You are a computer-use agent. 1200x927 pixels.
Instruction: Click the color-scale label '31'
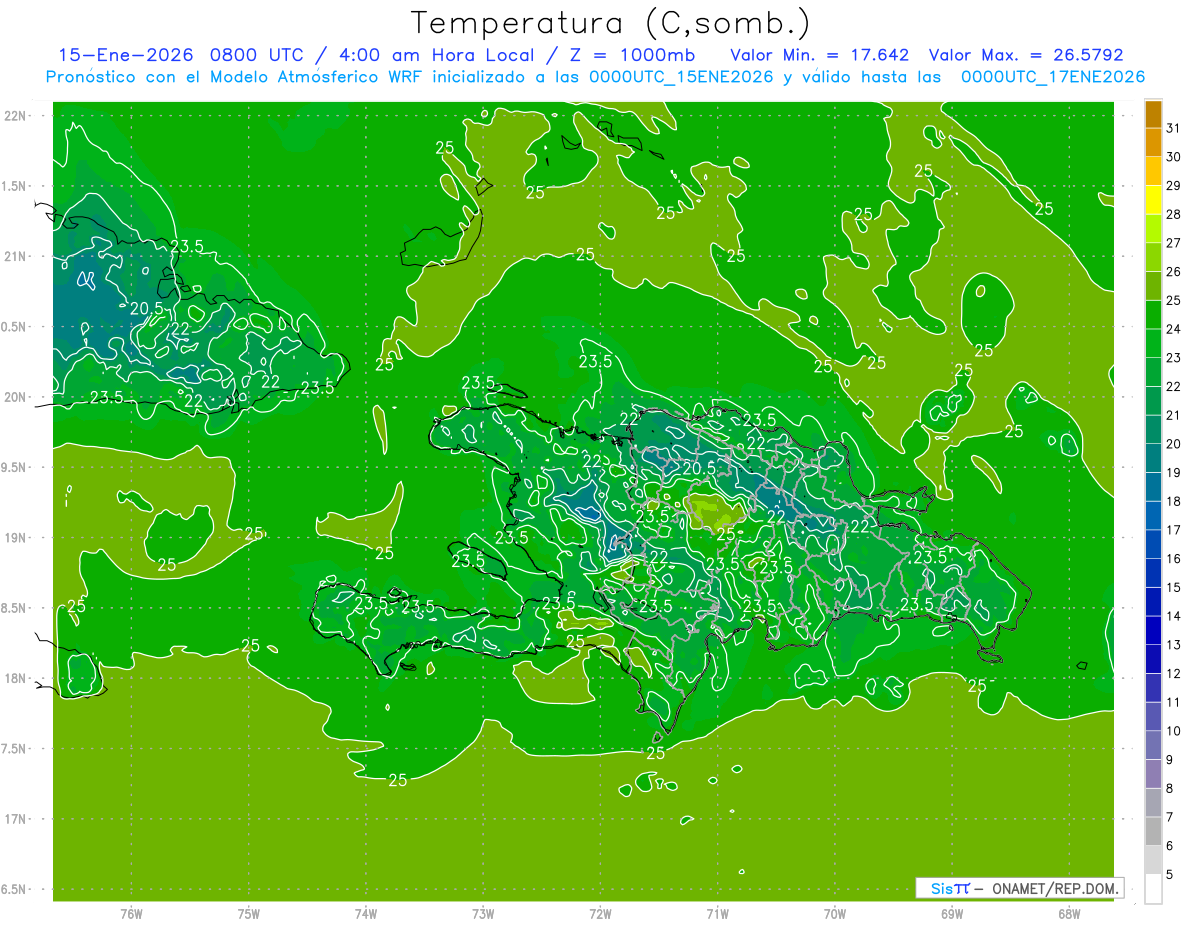pos(1174,129)
